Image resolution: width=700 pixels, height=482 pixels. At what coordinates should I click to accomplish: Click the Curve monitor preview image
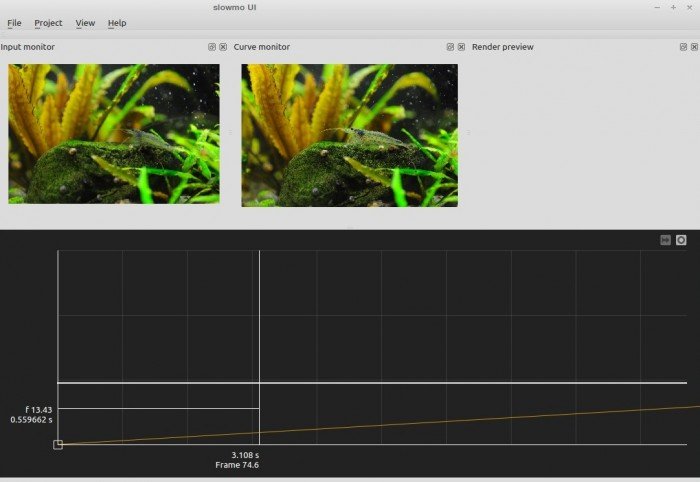tap(349, 135)
